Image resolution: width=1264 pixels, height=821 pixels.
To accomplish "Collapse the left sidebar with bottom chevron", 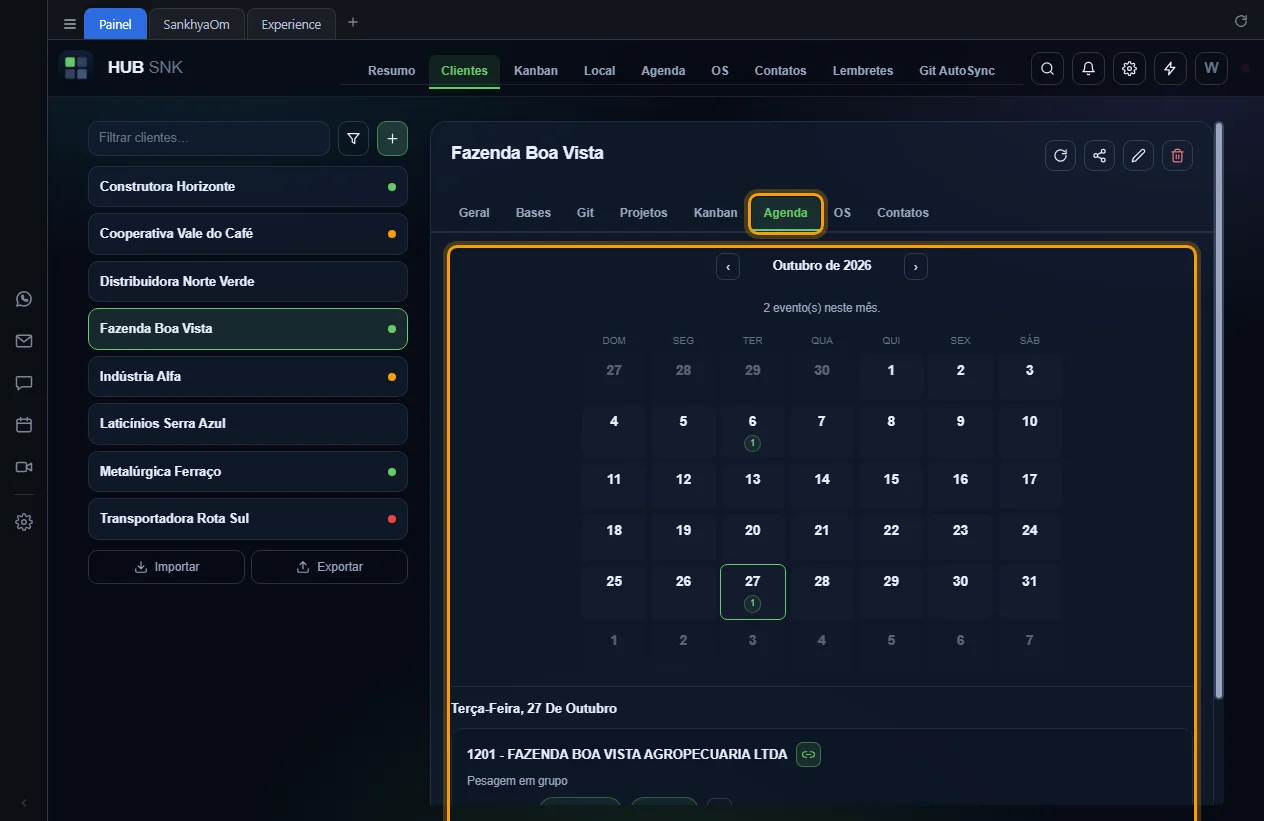I will click(x=24, y=803).
